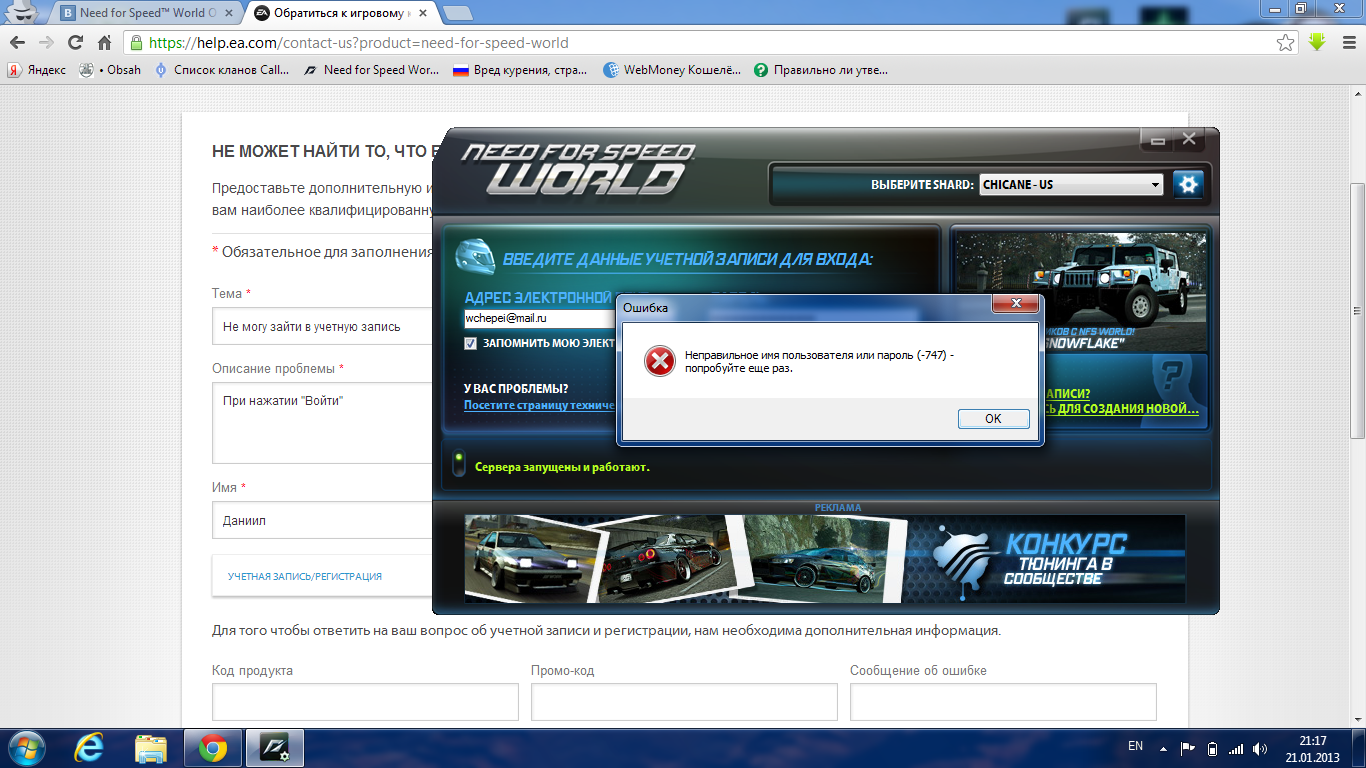Screen dimensions: 1366x768
Task: Open the 'Need for Speed Wor...' bookmark
Action: click(371, 70)
